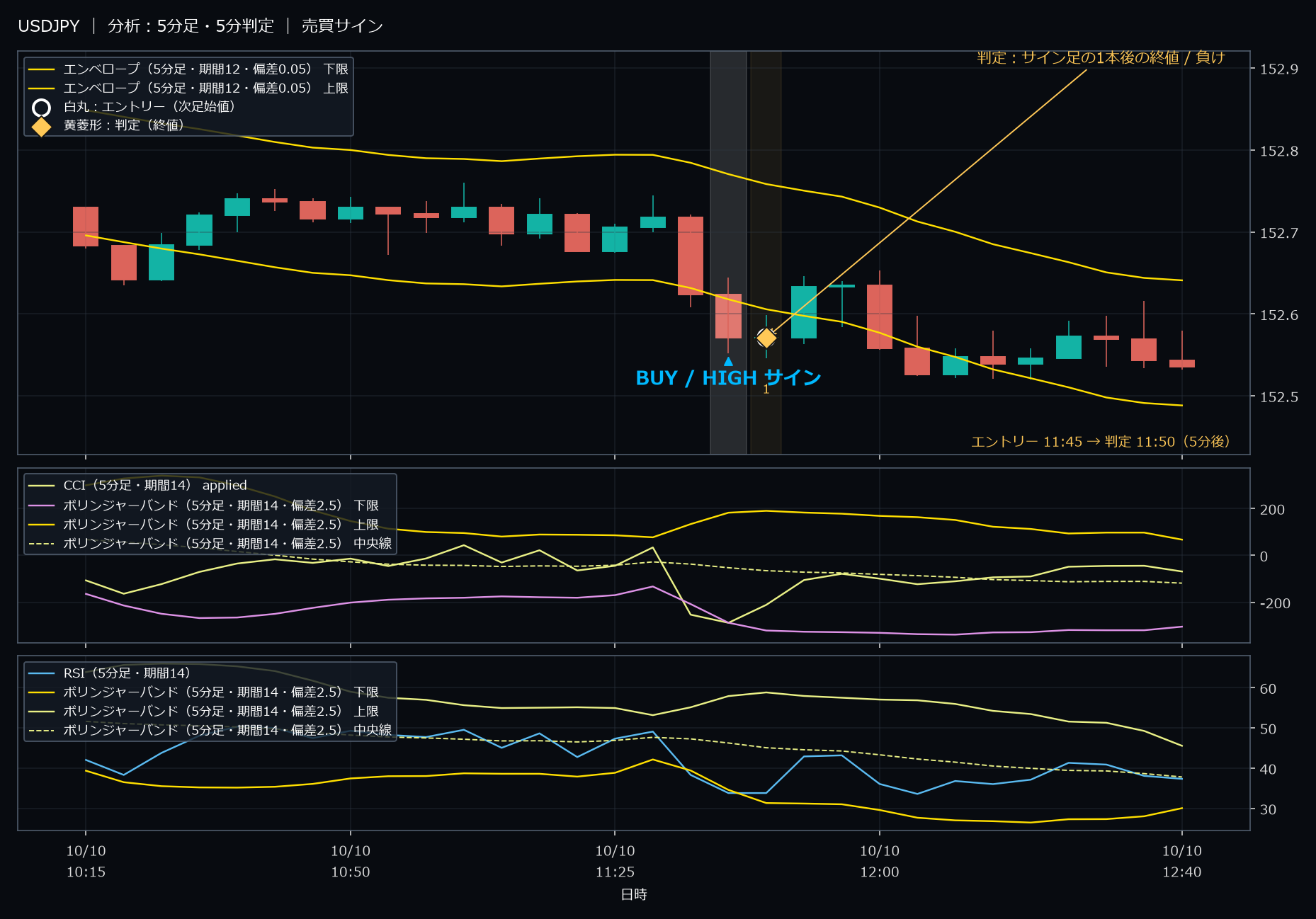Click RSI panel ボリンジャーバンド 下限 legend entry
1316x919 pixels.
point(204,692)
